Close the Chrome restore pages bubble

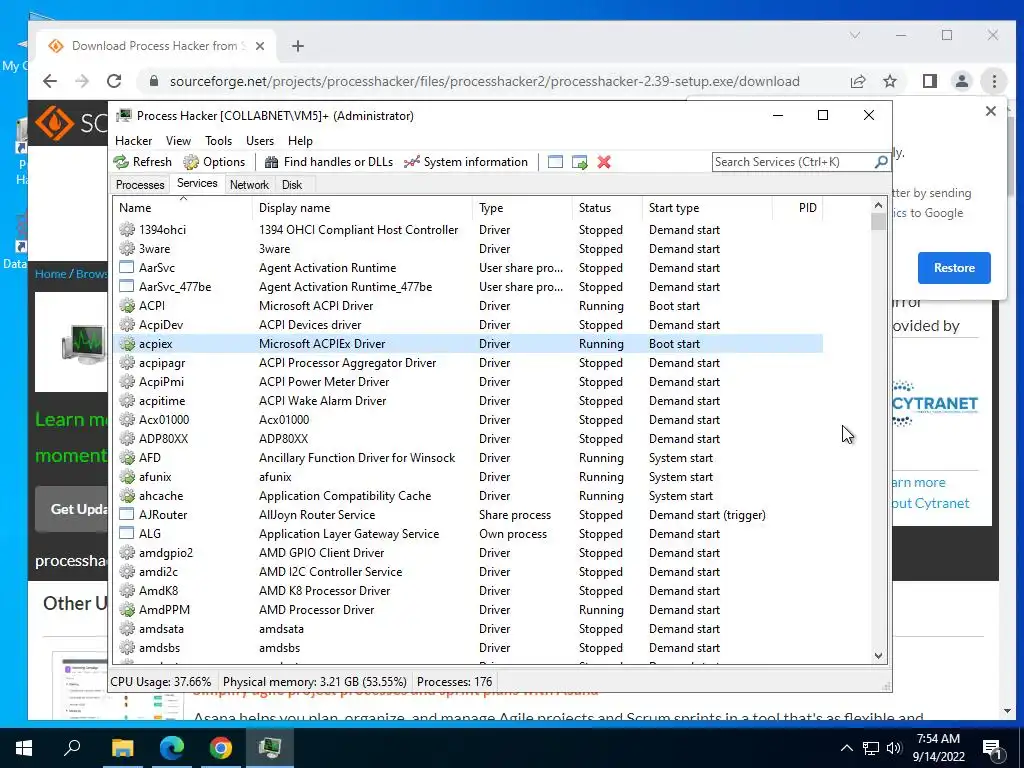(991, 111)
